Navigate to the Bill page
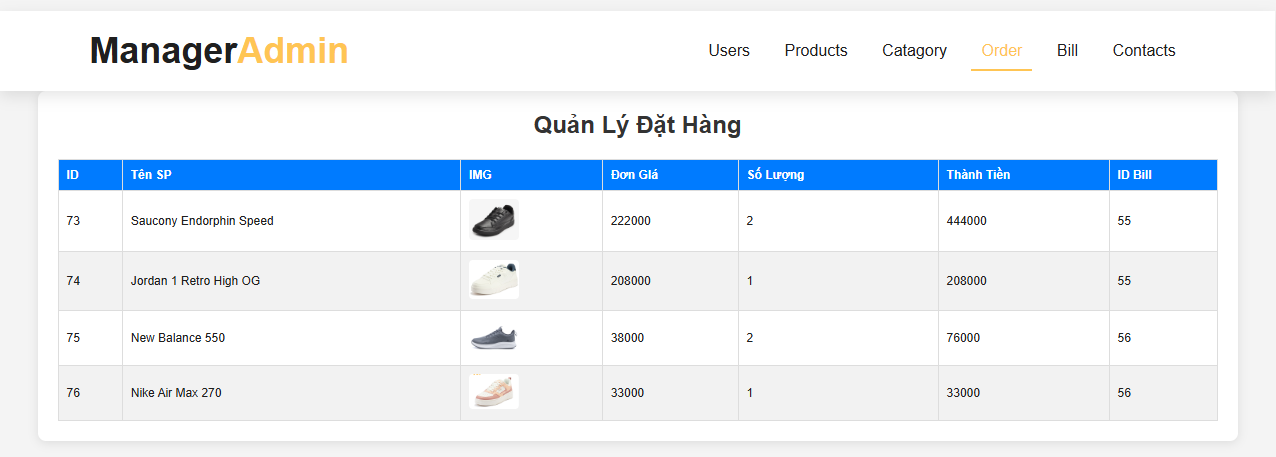Screen dimensions: 1276x457 pos(1067,50)
